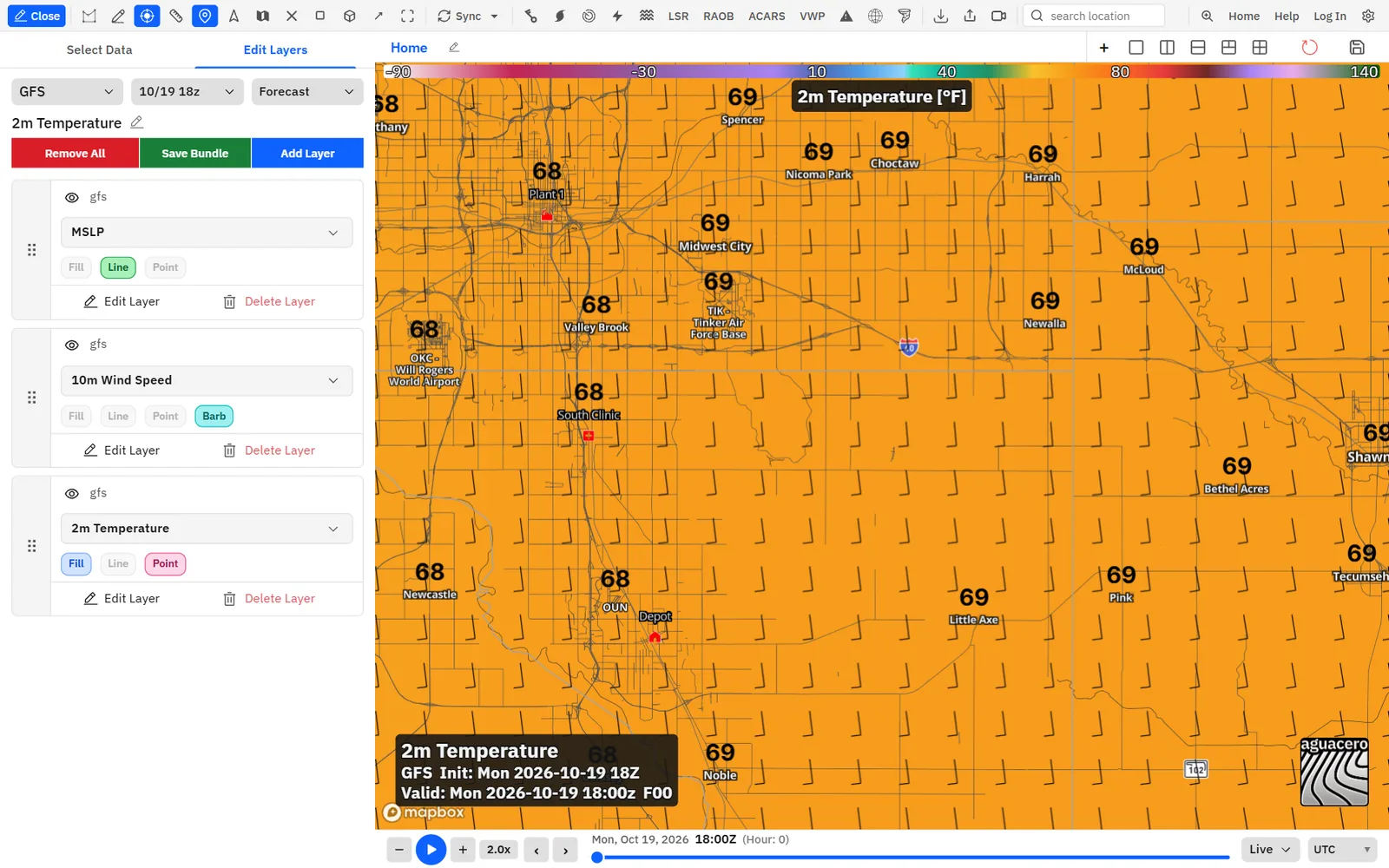Toggle the location pin tool

[x=205, y=16]
